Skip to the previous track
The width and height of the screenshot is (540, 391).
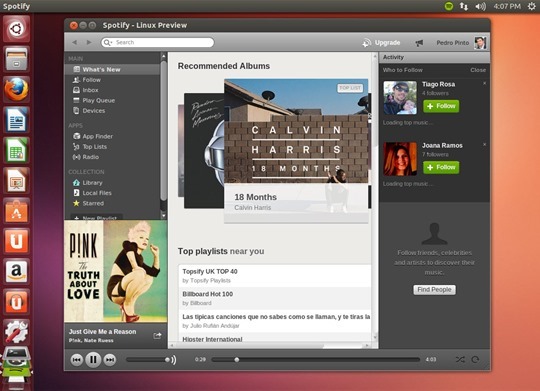pos(76,360)
